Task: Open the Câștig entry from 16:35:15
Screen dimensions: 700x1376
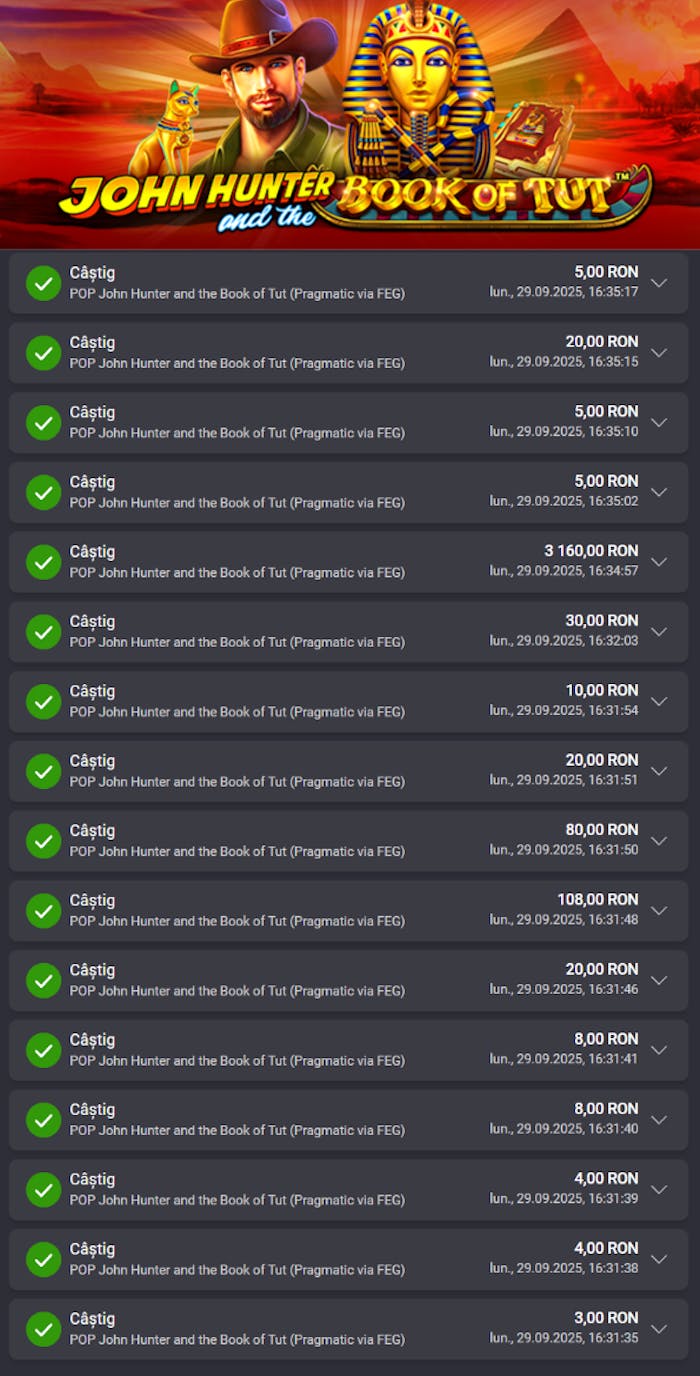Action: coord(348,353)
